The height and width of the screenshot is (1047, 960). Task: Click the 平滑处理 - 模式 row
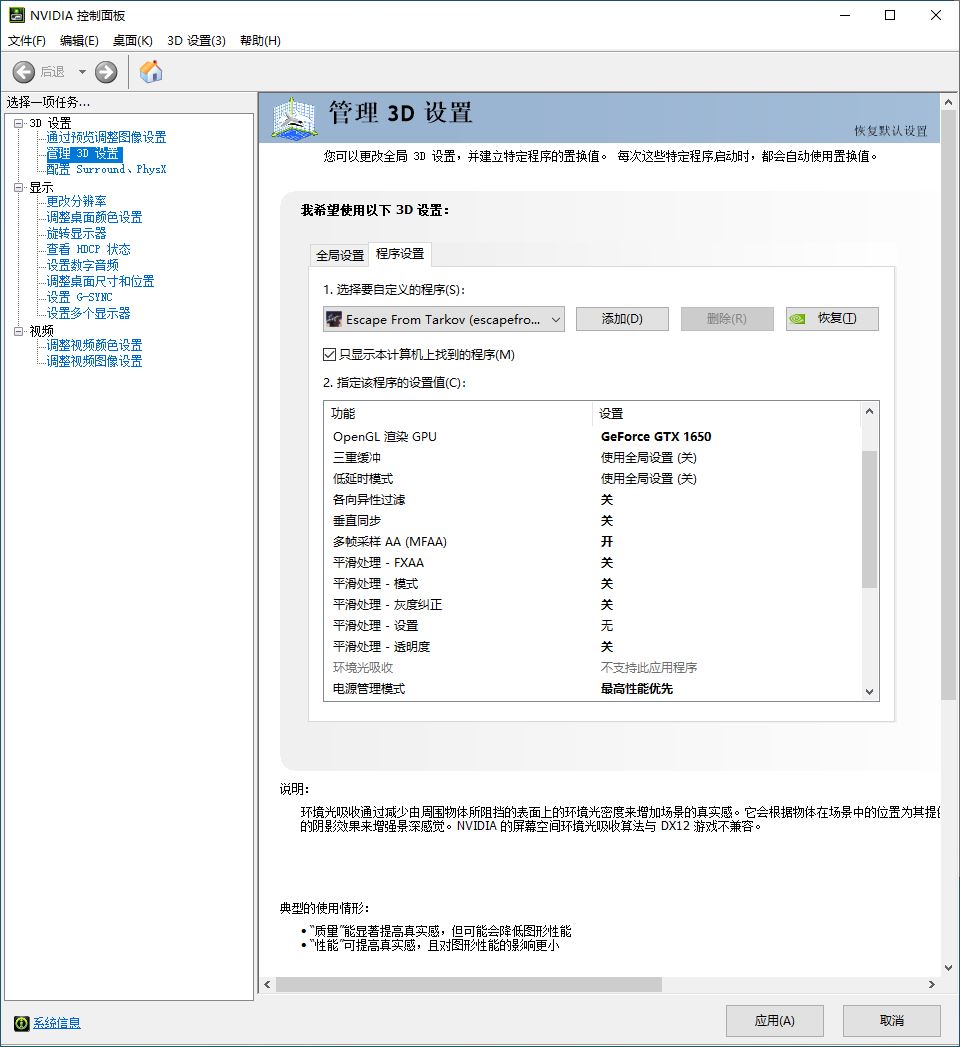[593, 584]
